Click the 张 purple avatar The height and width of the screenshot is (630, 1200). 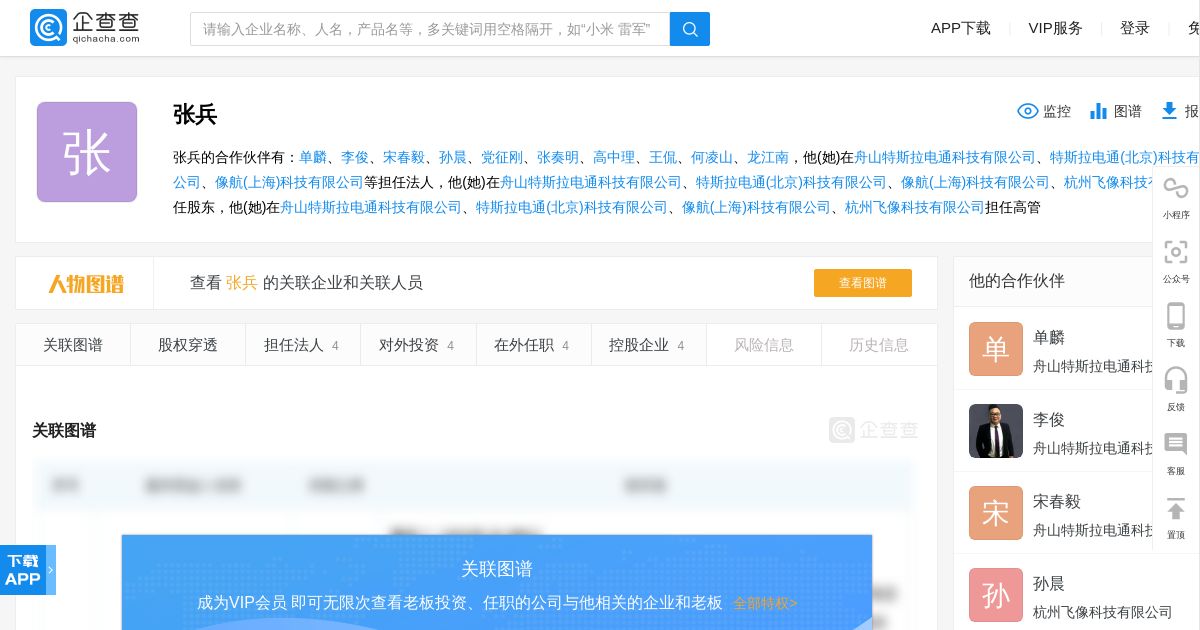click(87, 152)
